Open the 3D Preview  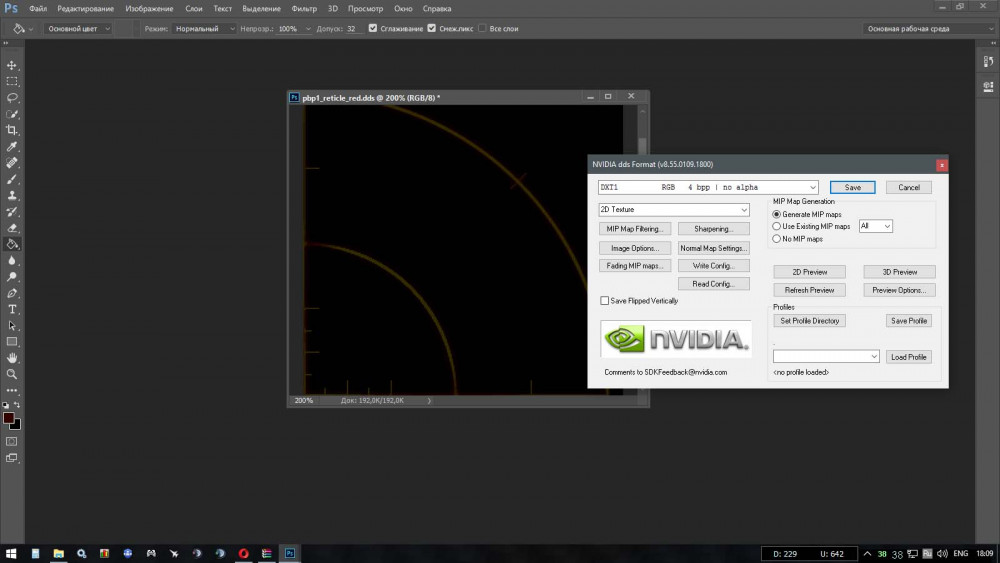tap(898, 272)
